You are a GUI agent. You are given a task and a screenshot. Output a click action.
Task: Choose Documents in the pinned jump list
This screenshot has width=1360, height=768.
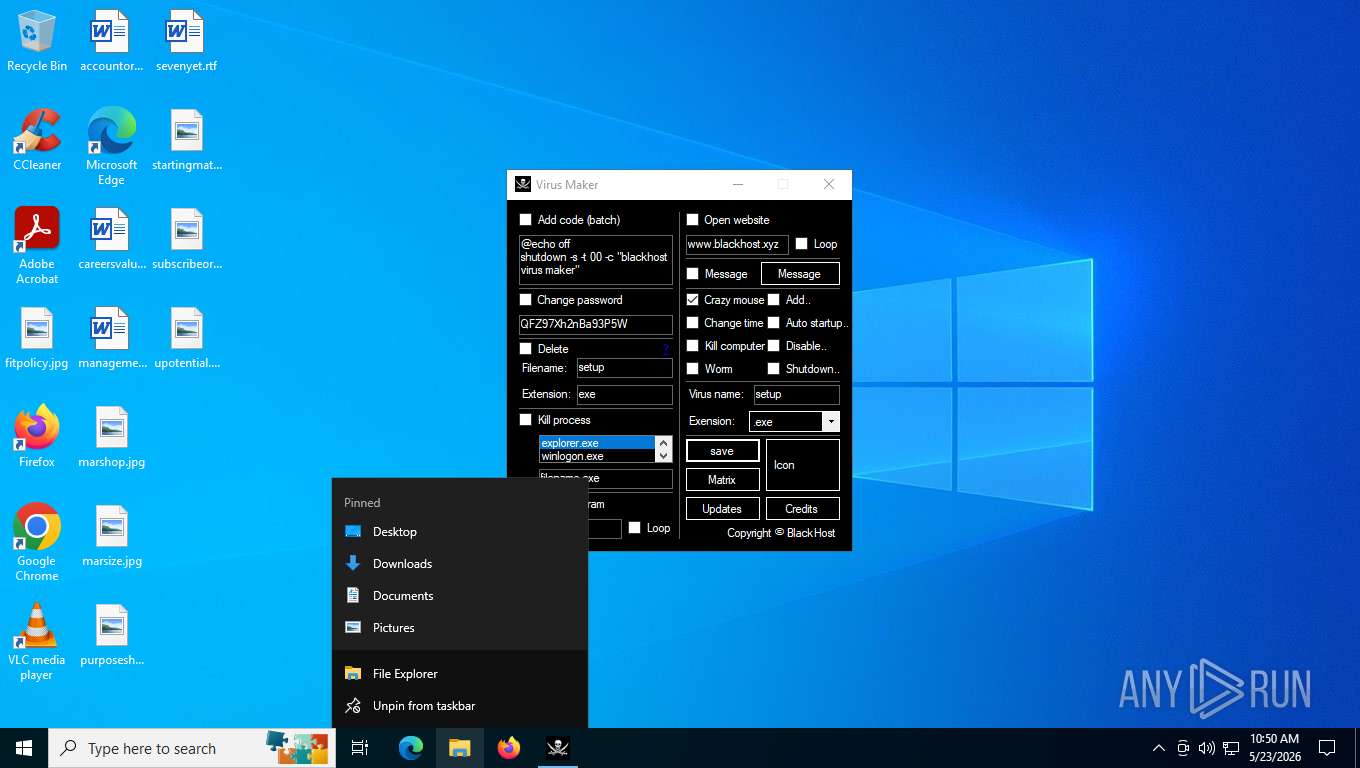point(460,596)
